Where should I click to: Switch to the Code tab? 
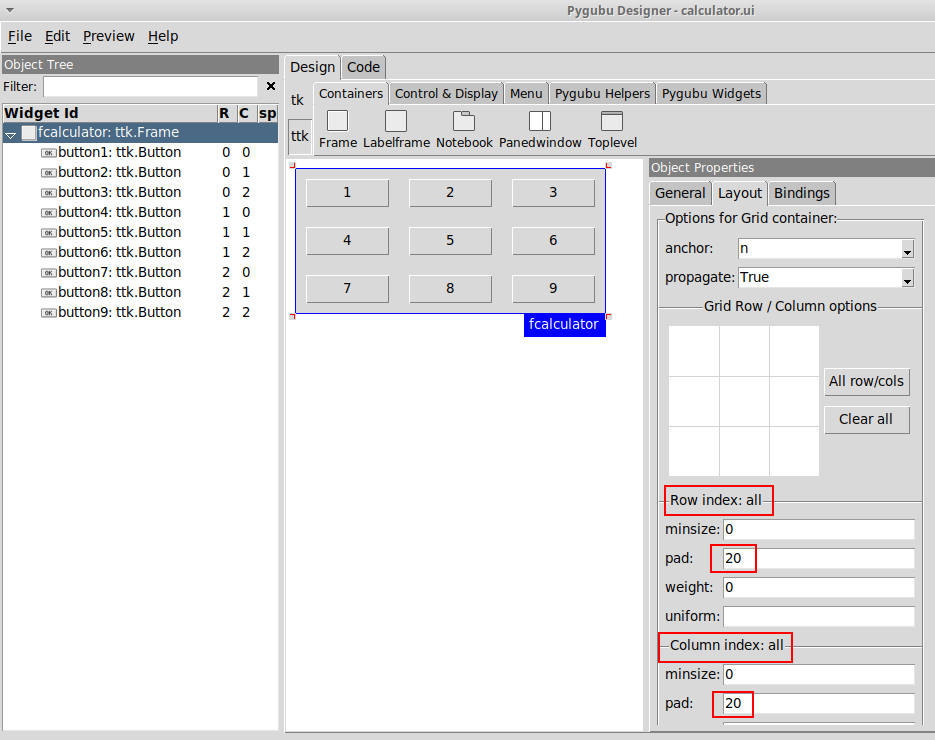(x=363, y=66)
